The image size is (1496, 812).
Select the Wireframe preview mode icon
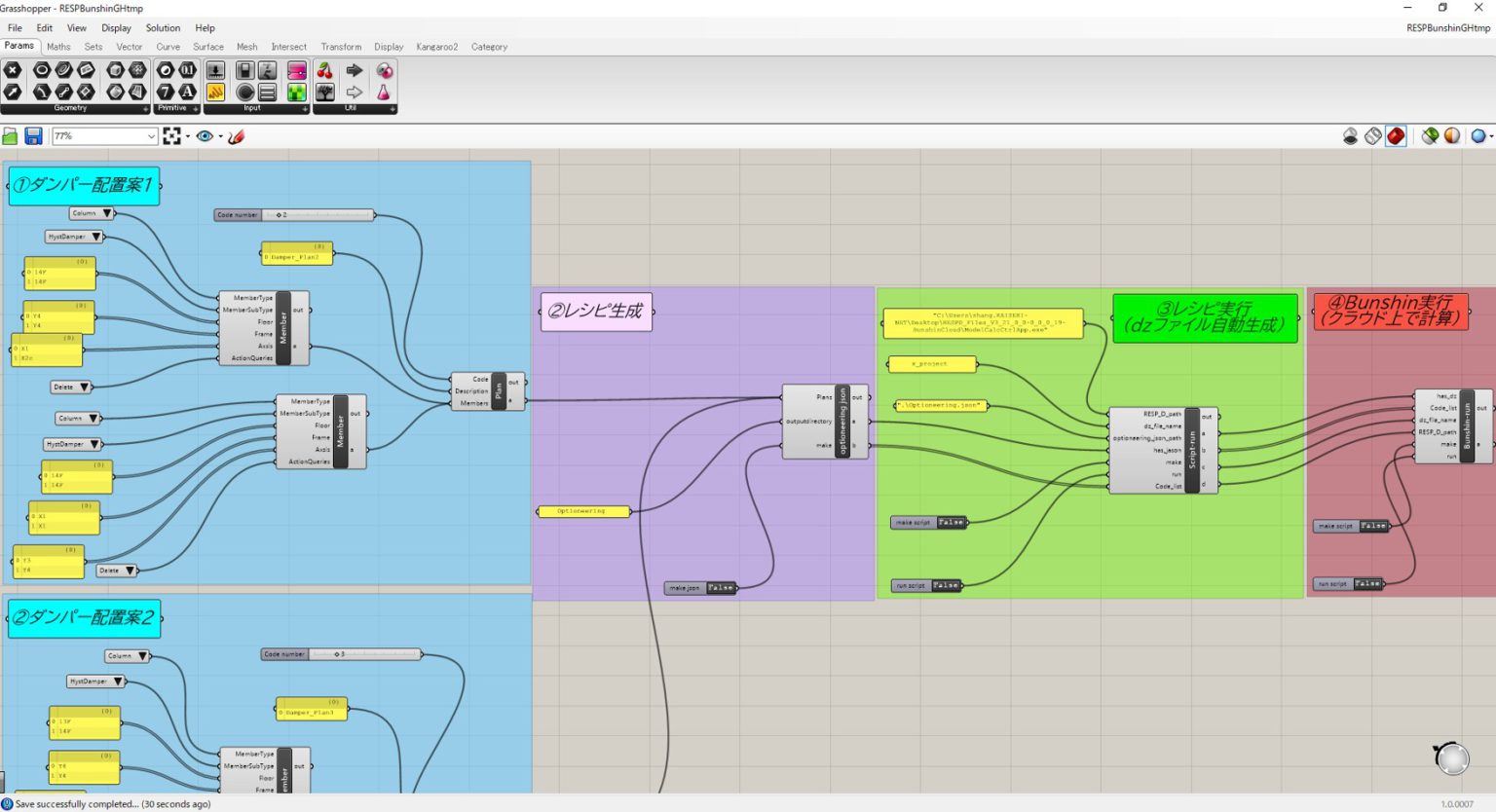click(1372, 136)
